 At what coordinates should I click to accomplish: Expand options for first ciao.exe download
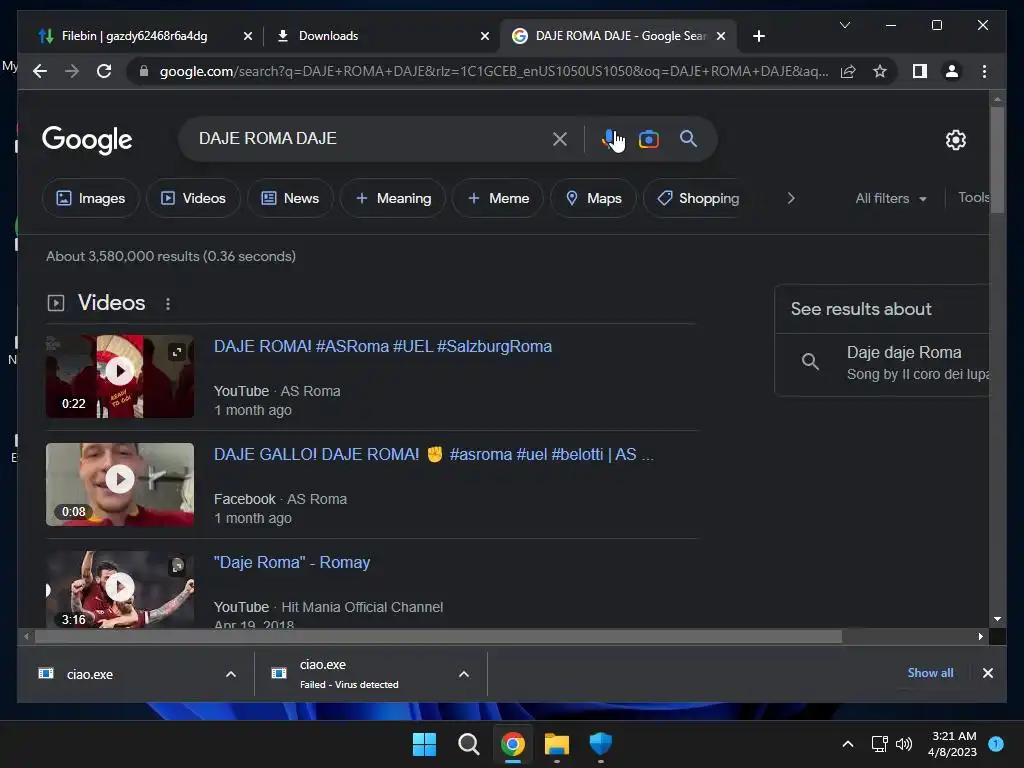[x=231, y=674]
